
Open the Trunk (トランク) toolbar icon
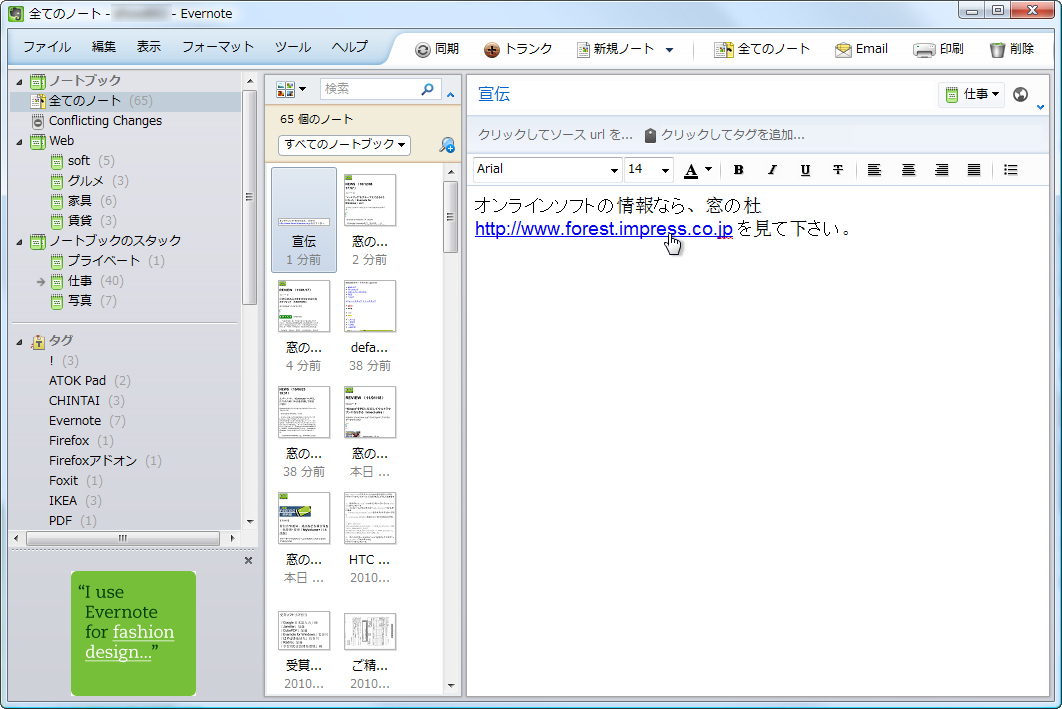point(492,49)
